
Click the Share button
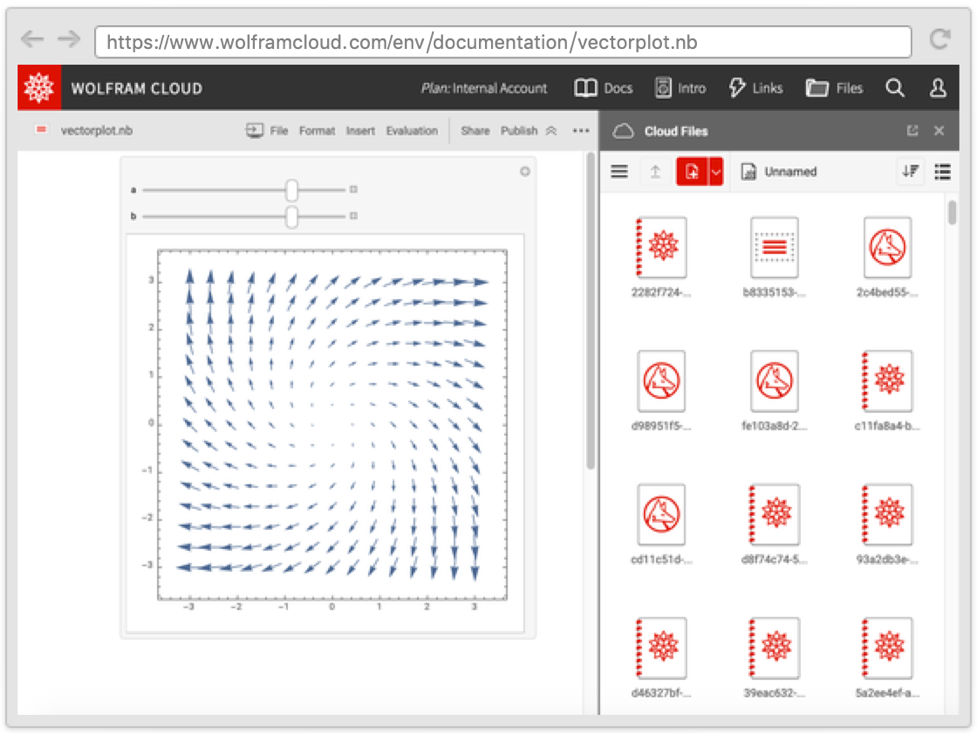[x=475, y=131]
